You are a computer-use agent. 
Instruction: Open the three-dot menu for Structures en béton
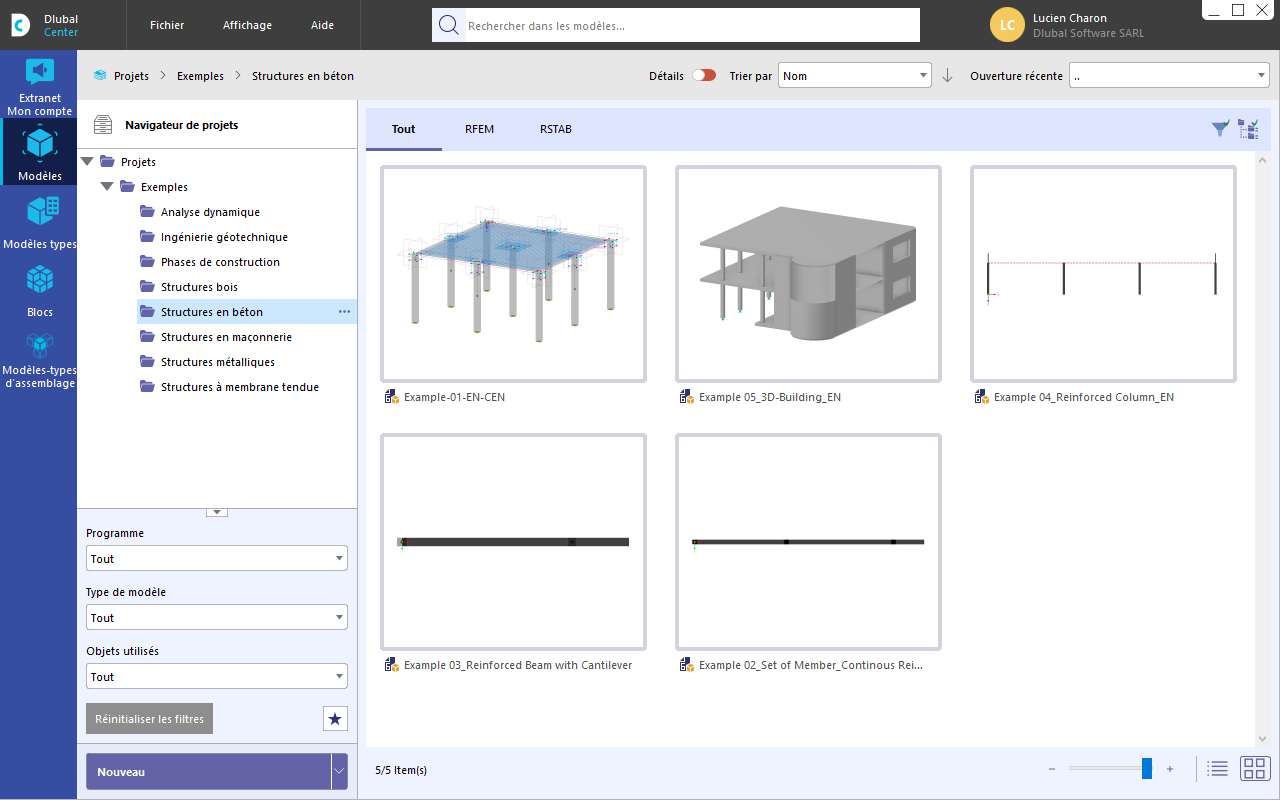click(344, 312)
